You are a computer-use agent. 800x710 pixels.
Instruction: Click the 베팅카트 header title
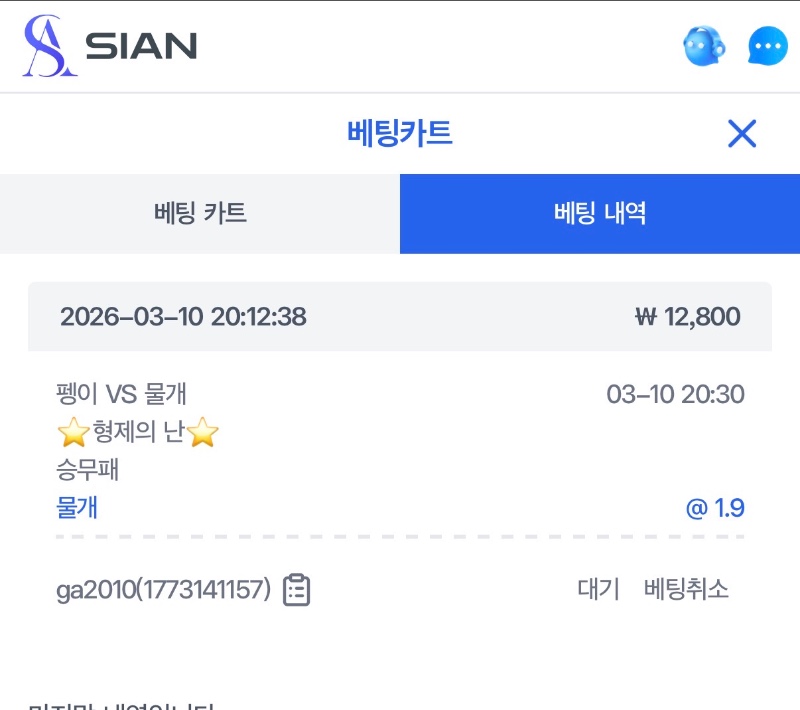click(399, 133)
